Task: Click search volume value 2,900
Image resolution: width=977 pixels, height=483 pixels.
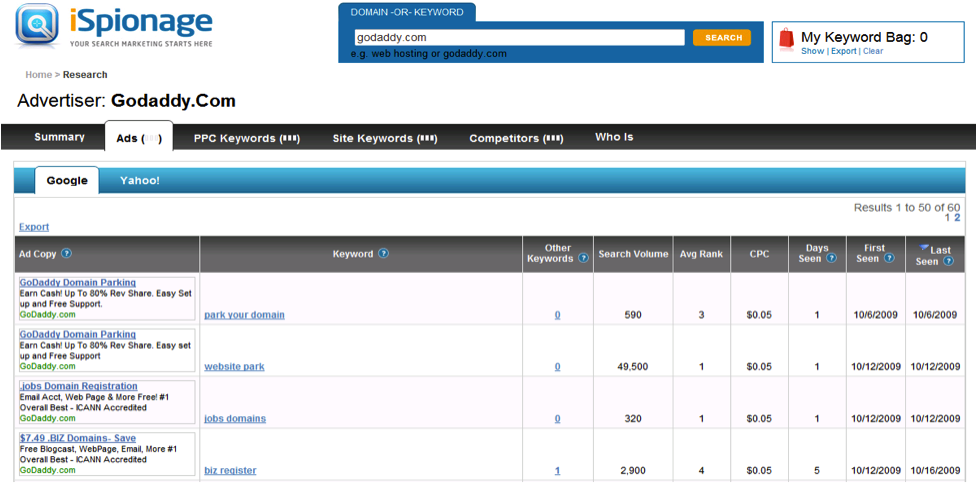Action: pyautogui.click(x=633, y=471)
